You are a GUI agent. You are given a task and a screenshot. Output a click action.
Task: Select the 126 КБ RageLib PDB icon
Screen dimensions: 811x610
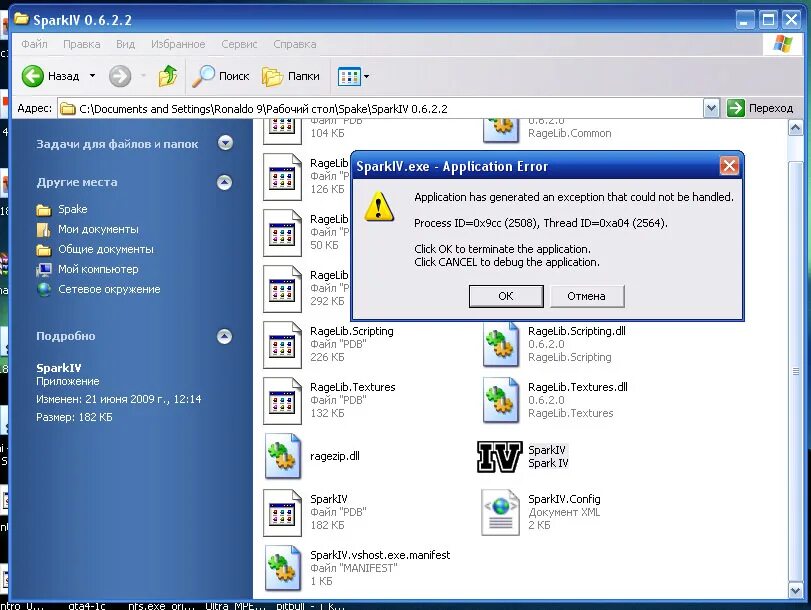coord(282,177)
